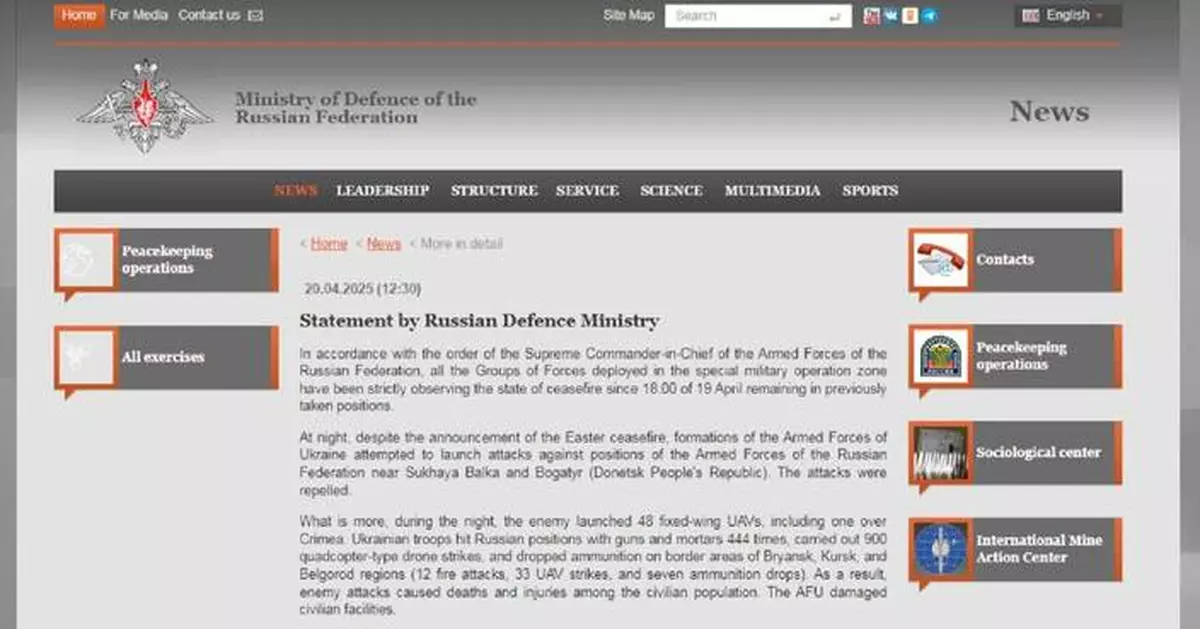Click the News breadcrumb link
The image size is (1200, 629).
(384, 244)
